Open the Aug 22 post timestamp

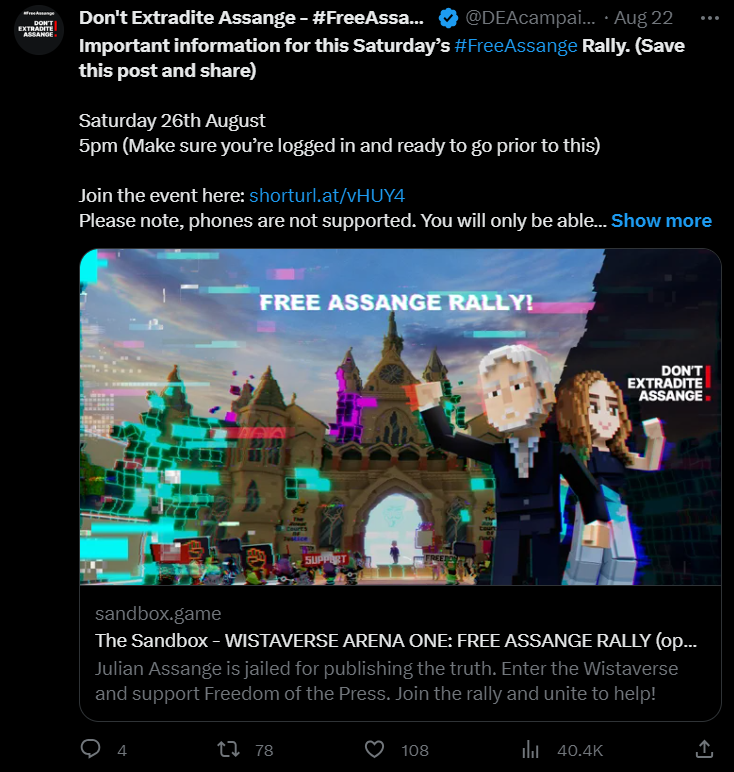(x=643, y=18)
